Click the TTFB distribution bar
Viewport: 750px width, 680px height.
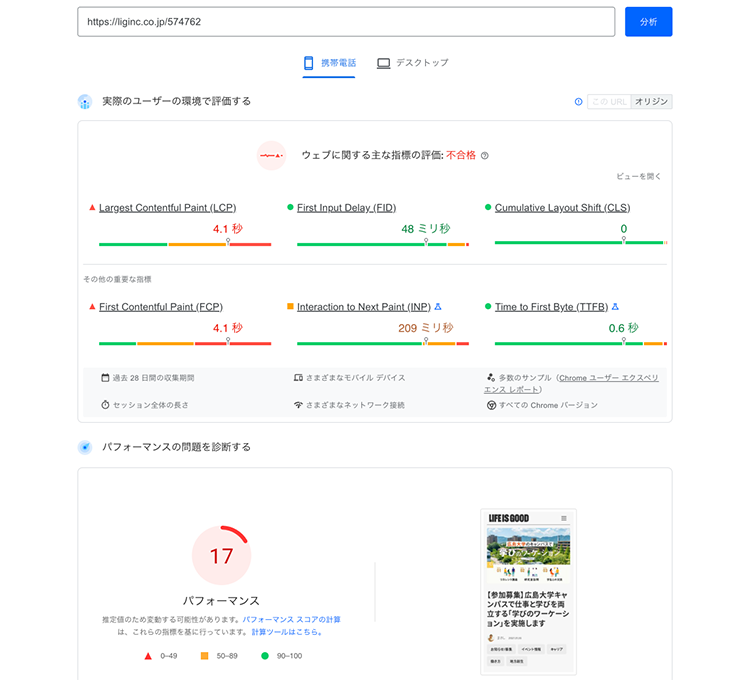click(581, 343)
